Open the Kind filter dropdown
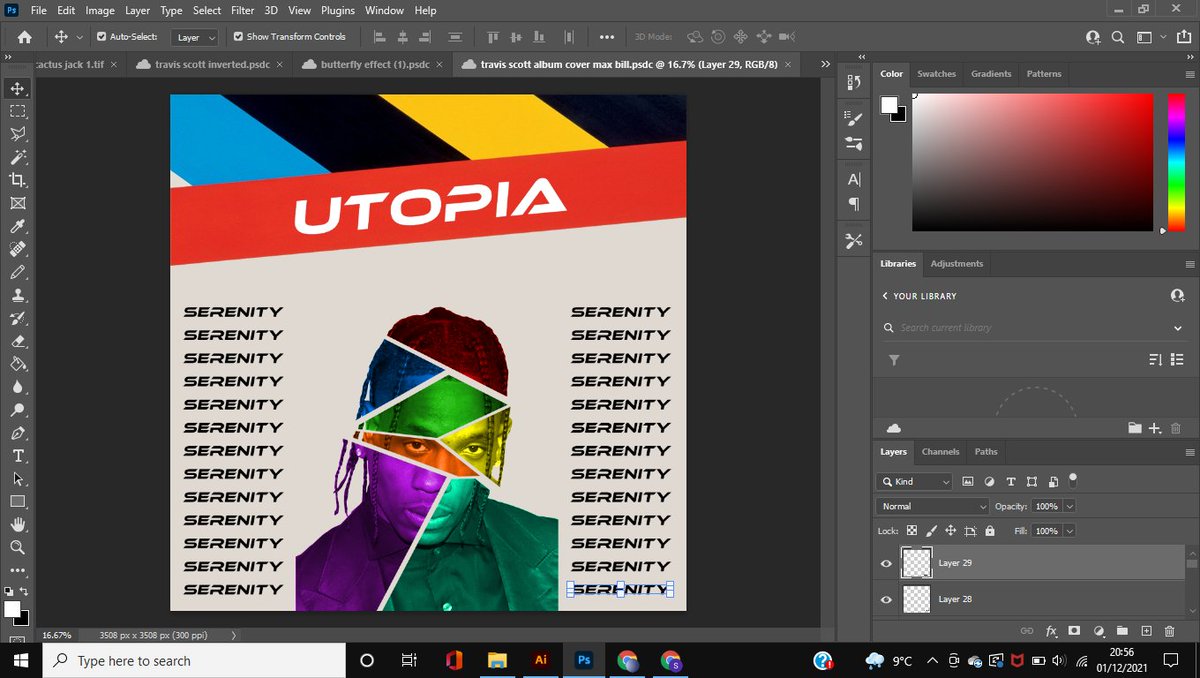The width and height of the screenshot is (1200, 678). pos(915,481)
